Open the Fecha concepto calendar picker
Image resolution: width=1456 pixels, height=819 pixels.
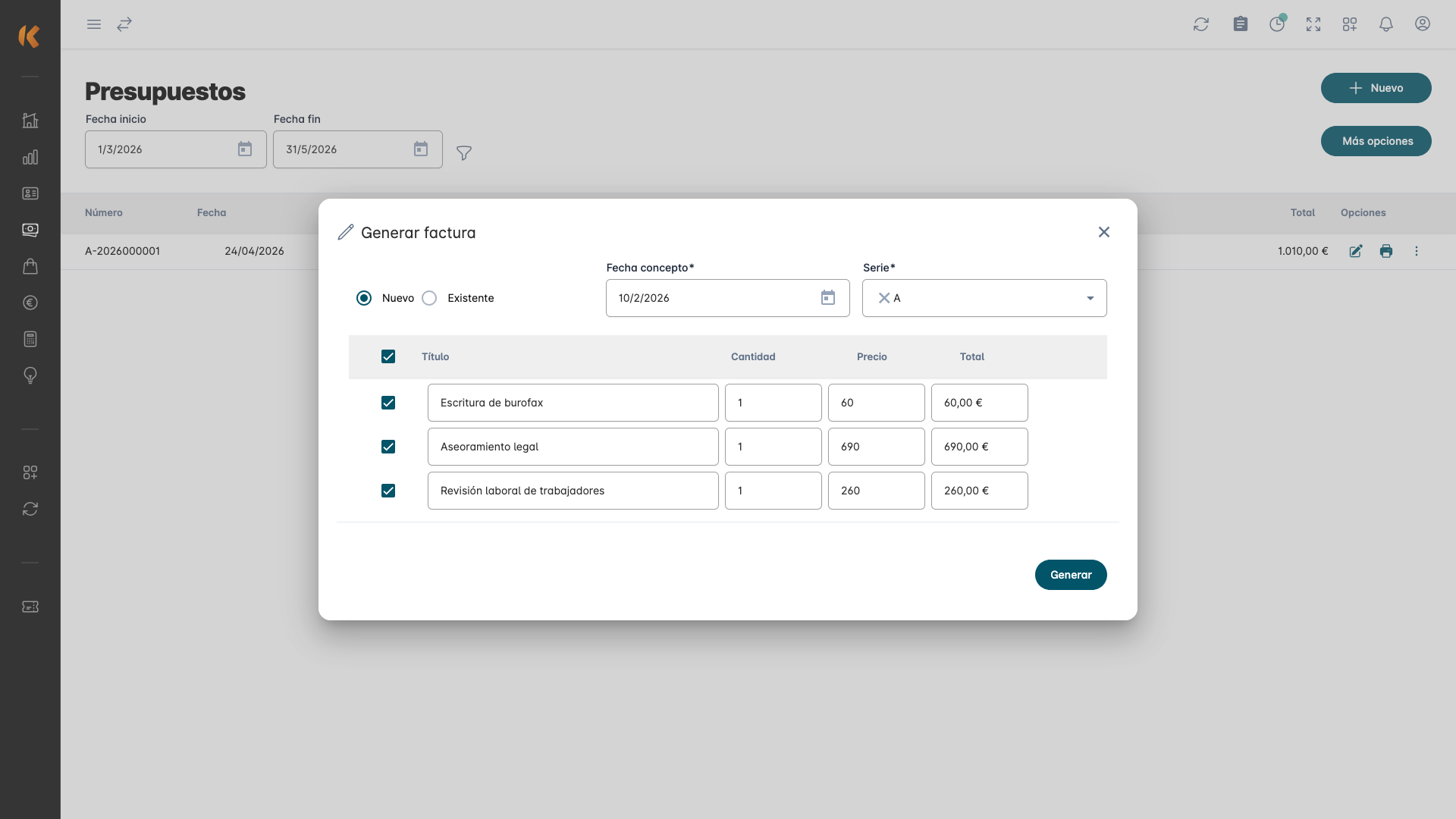[x=828, y=298]
